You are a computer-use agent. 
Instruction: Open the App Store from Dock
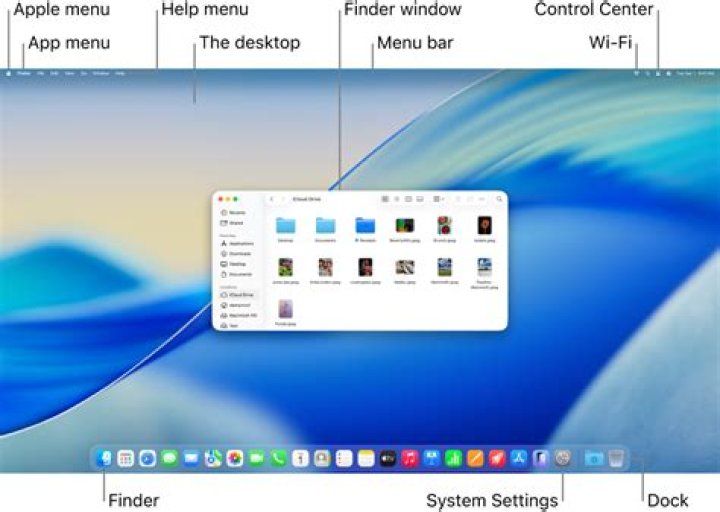tap(519, 458)
